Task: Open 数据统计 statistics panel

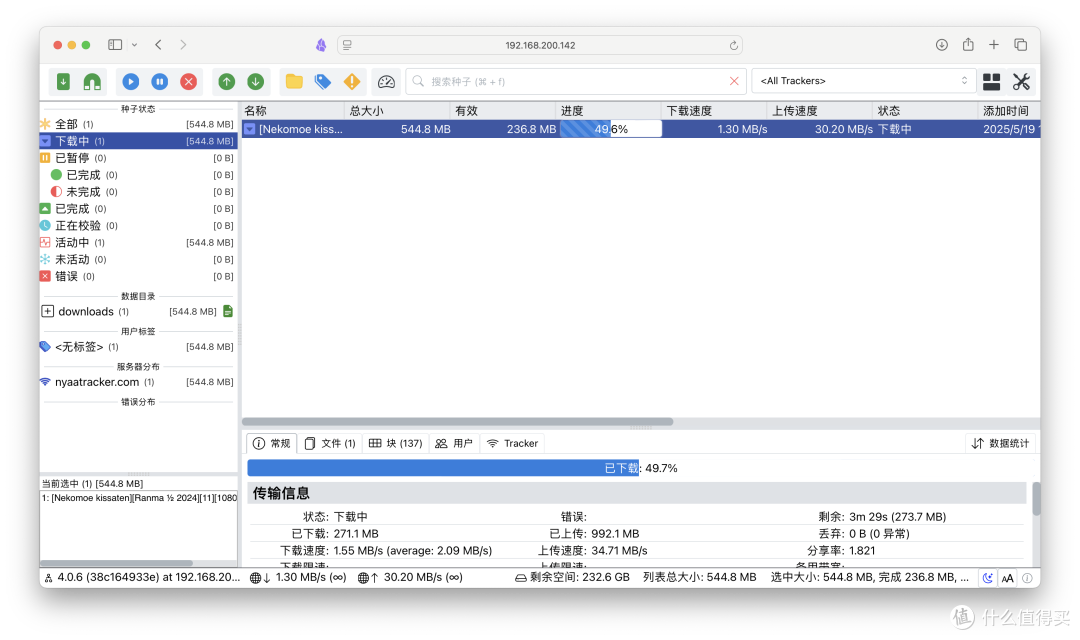Action: click(1000, 443)
